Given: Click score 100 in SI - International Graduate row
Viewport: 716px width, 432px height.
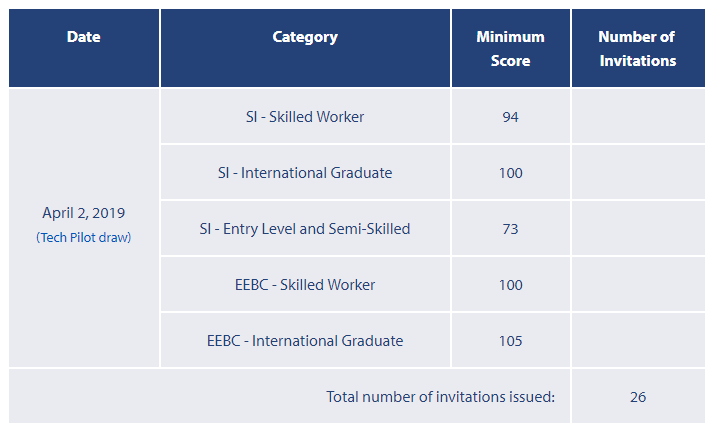Looking at the screenshot, I should click(510, 173).
